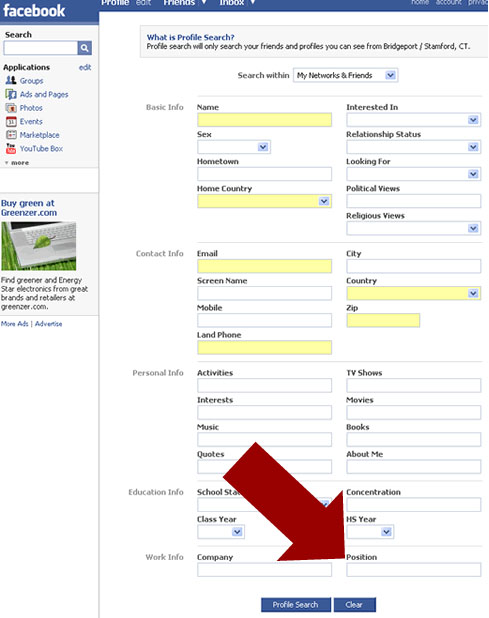Focus the Land Phone field
The height and width of the screenshot is (618, 489).
[264, 348]
